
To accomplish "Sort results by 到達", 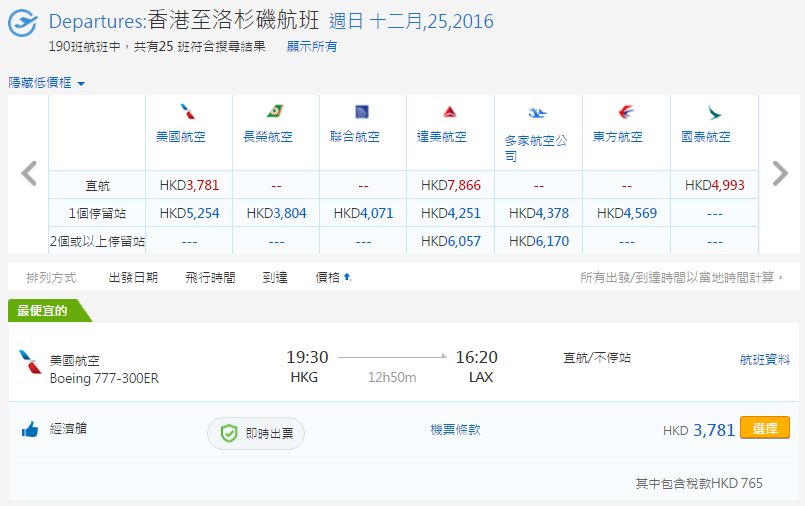I will [275, 278].
